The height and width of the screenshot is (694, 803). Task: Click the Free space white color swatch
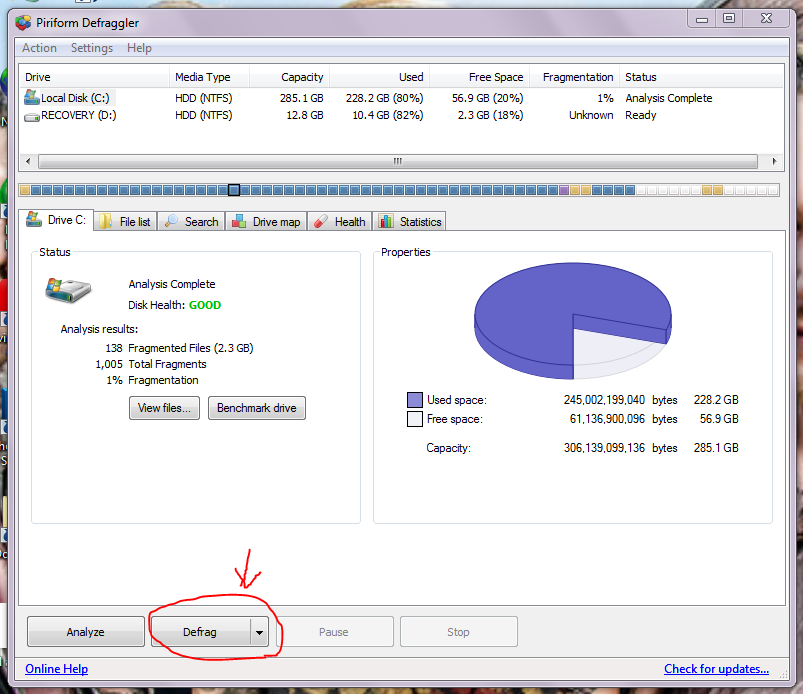click(x=415, y=419)
